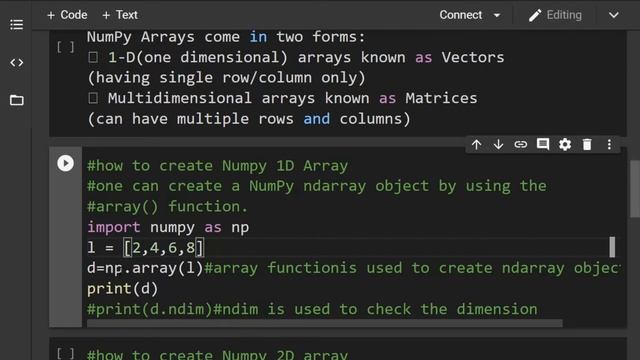
Task: Open more cell actions menu
Action: [x=609, y=144]
